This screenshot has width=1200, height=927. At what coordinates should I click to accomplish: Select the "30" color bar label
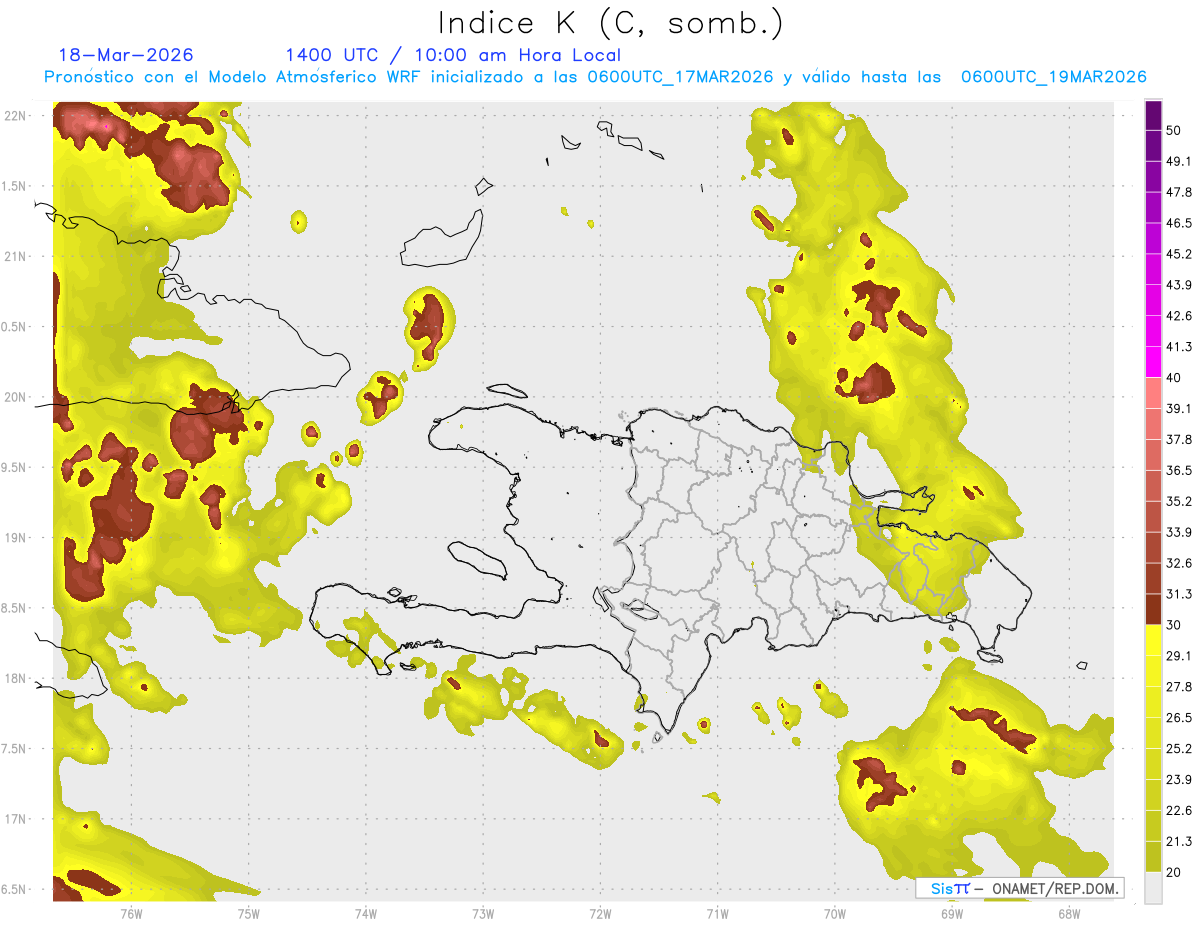(1174, 625)
